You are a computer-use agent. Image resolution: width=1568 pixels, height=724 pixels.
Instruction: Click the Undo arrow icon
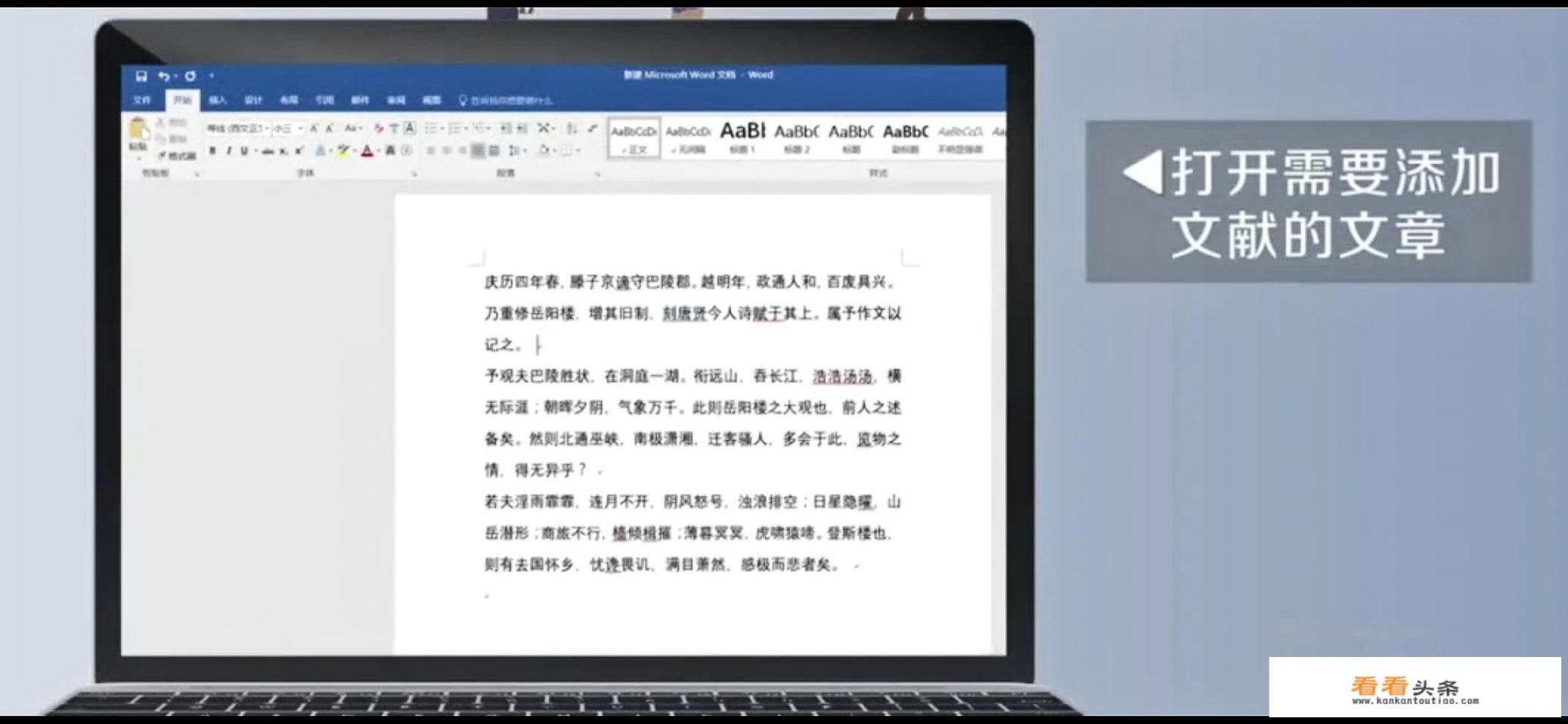click(163, 76)
